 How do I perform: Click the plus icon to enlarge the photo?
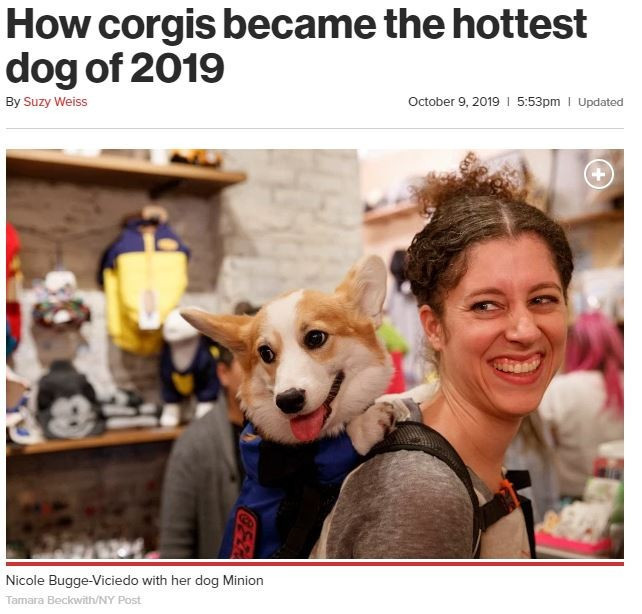click(x=598, y=174)
